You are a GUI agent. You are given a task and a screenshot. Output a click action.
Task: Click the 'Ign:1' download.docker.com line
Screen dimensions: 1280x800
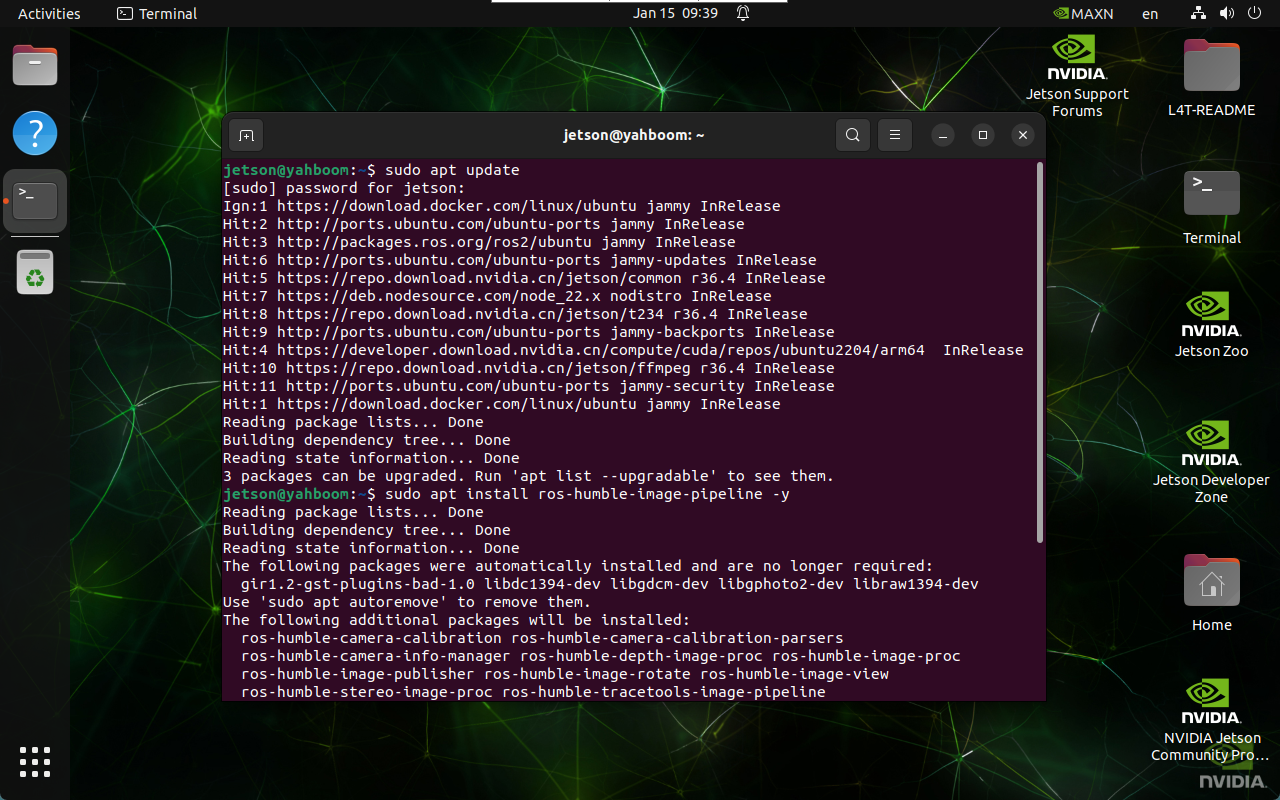point(501,206)
